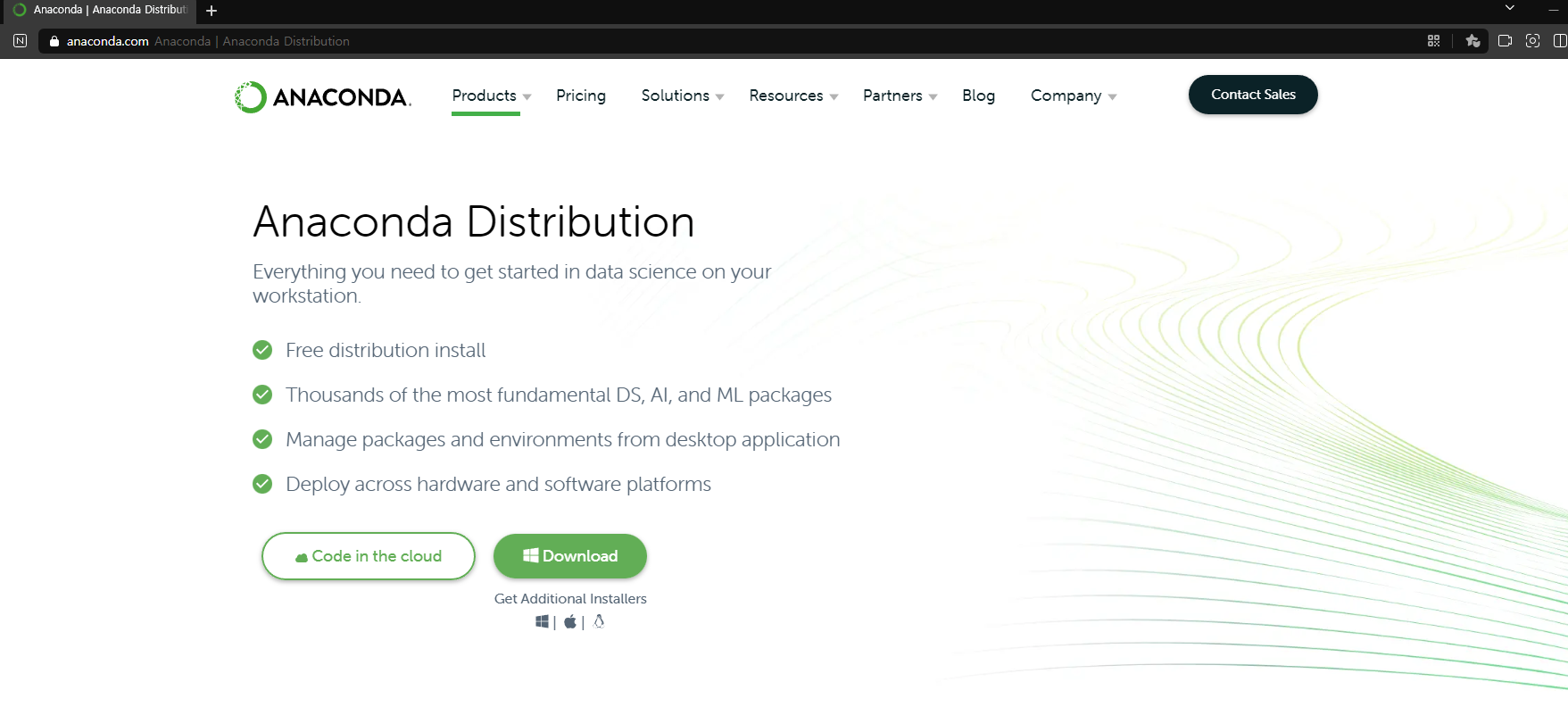
Task: Click green checkmark beside Free distribution install
Action: (x=262, y=350)
